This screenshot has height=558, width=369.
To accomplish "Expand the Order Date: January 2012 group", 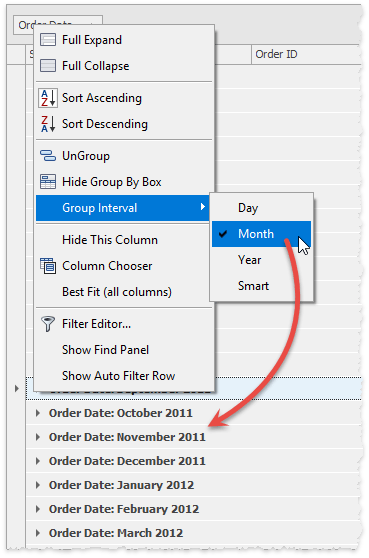I will (38, 485).
